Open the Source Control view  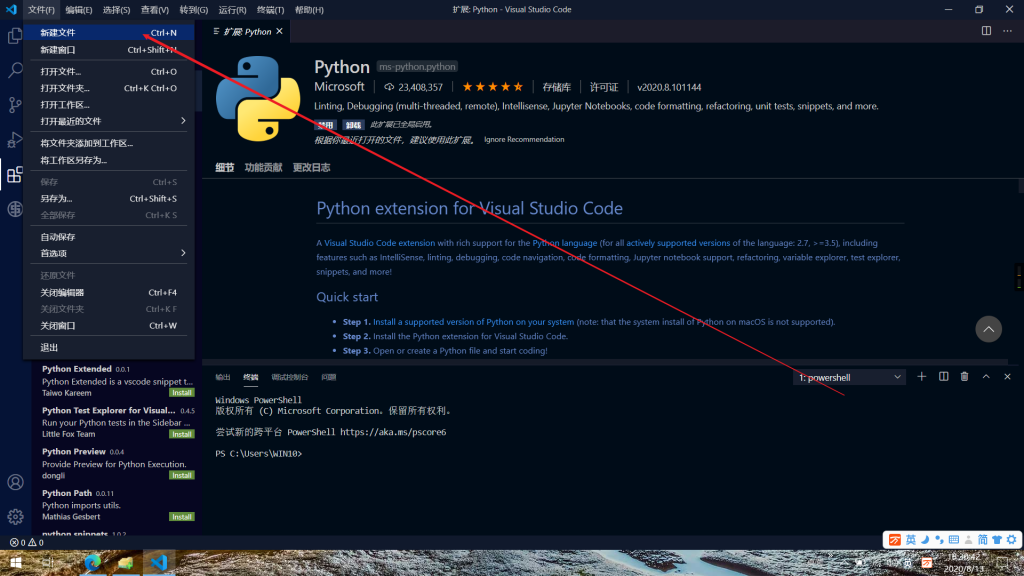14,104
